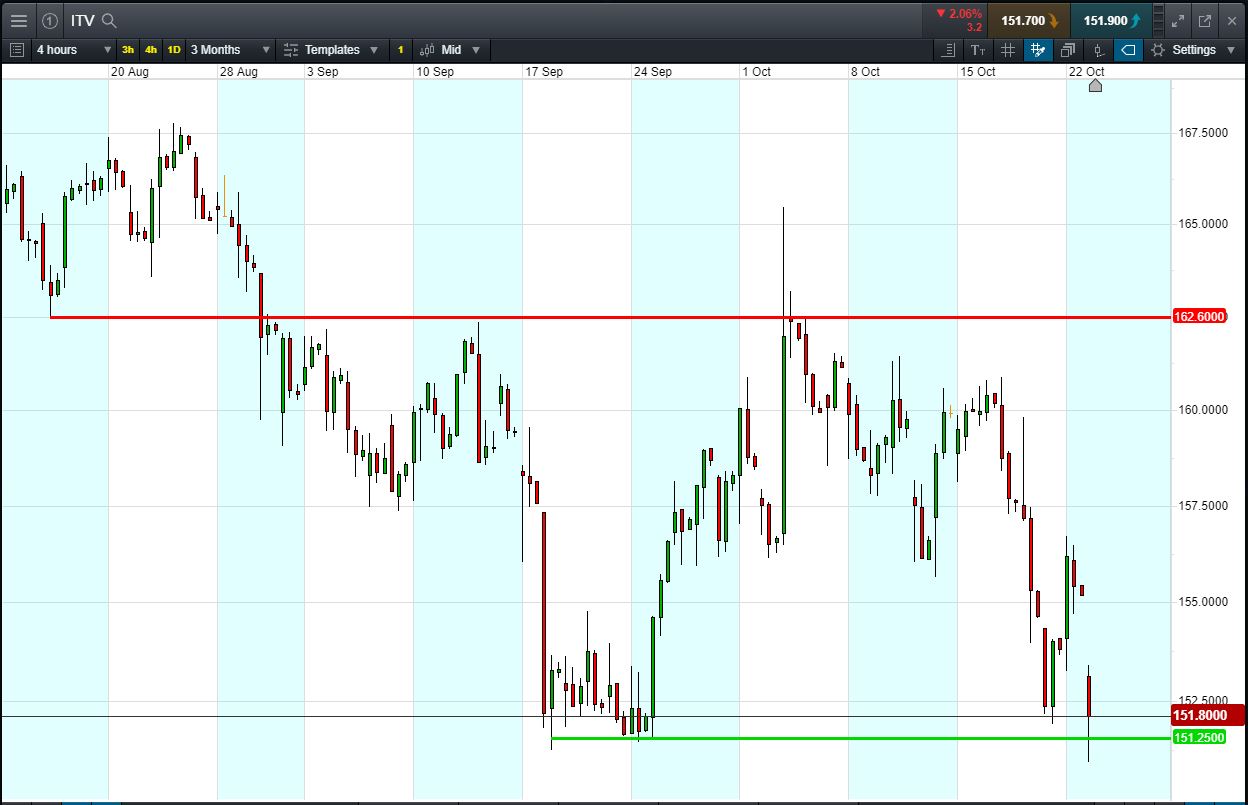Click the 167.5000 price axis label
1248x805 pixels.
pos(1202,133)
